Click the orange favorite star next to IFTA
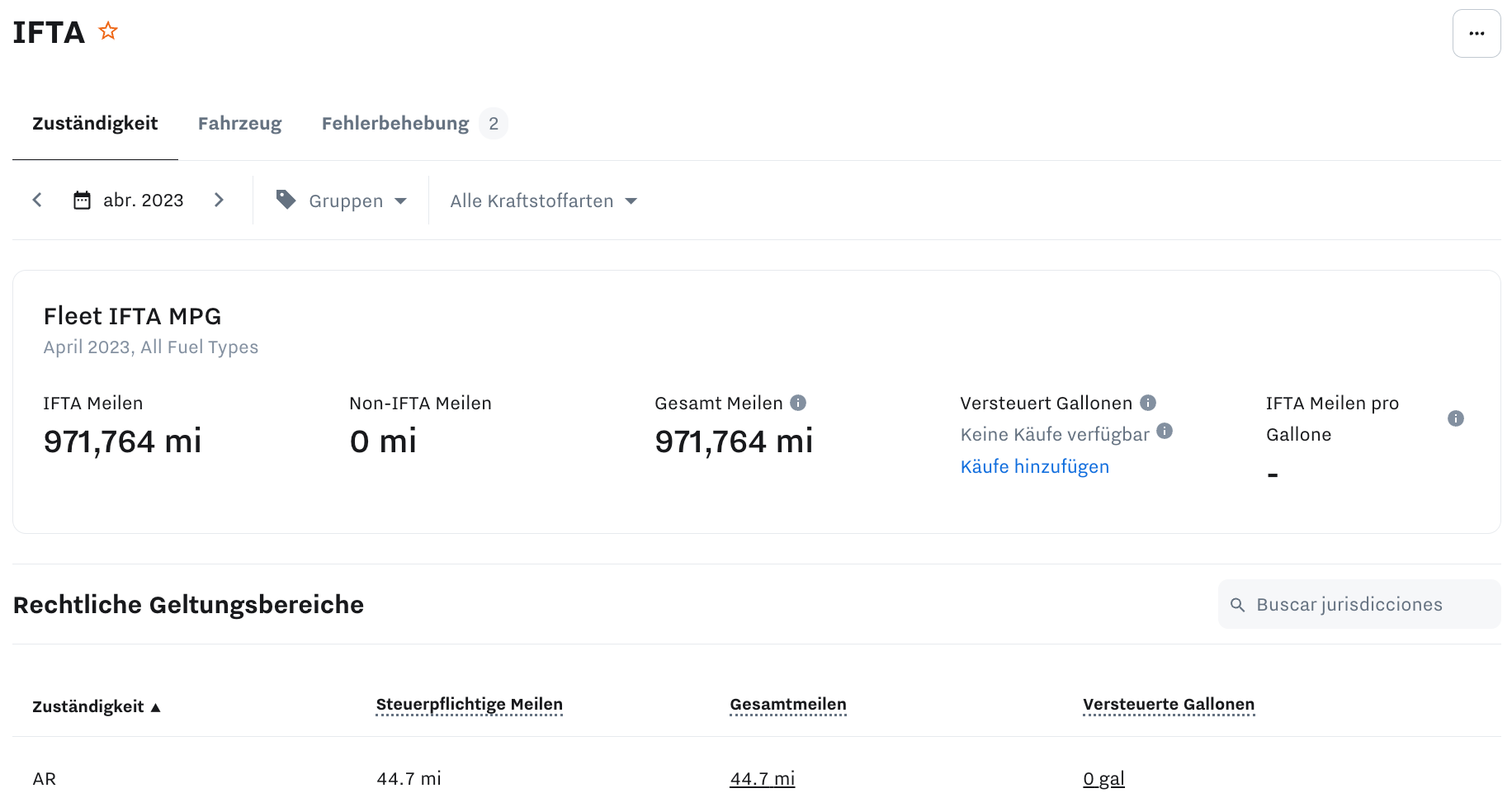Viewport: 1512px width, 812px height. [108, 31]
